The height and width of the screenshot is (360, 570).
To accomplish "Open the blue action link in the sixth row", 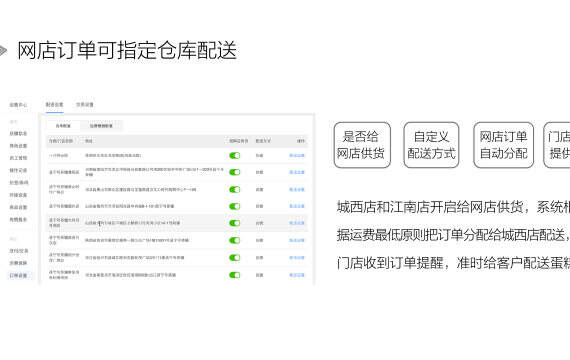I will coord(297,240).
